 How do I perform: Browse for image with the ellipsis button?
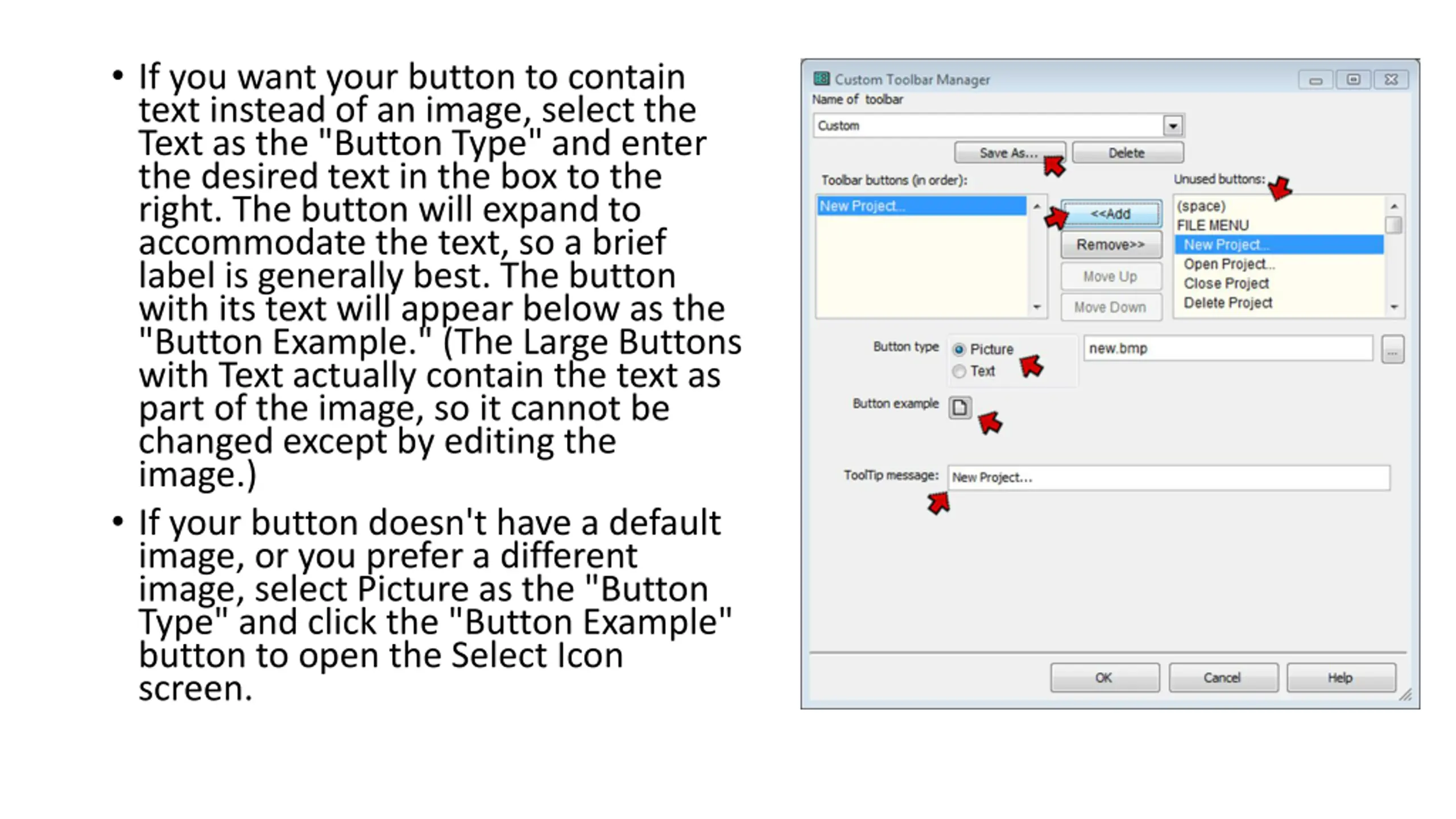click(x=1392, y=349)
